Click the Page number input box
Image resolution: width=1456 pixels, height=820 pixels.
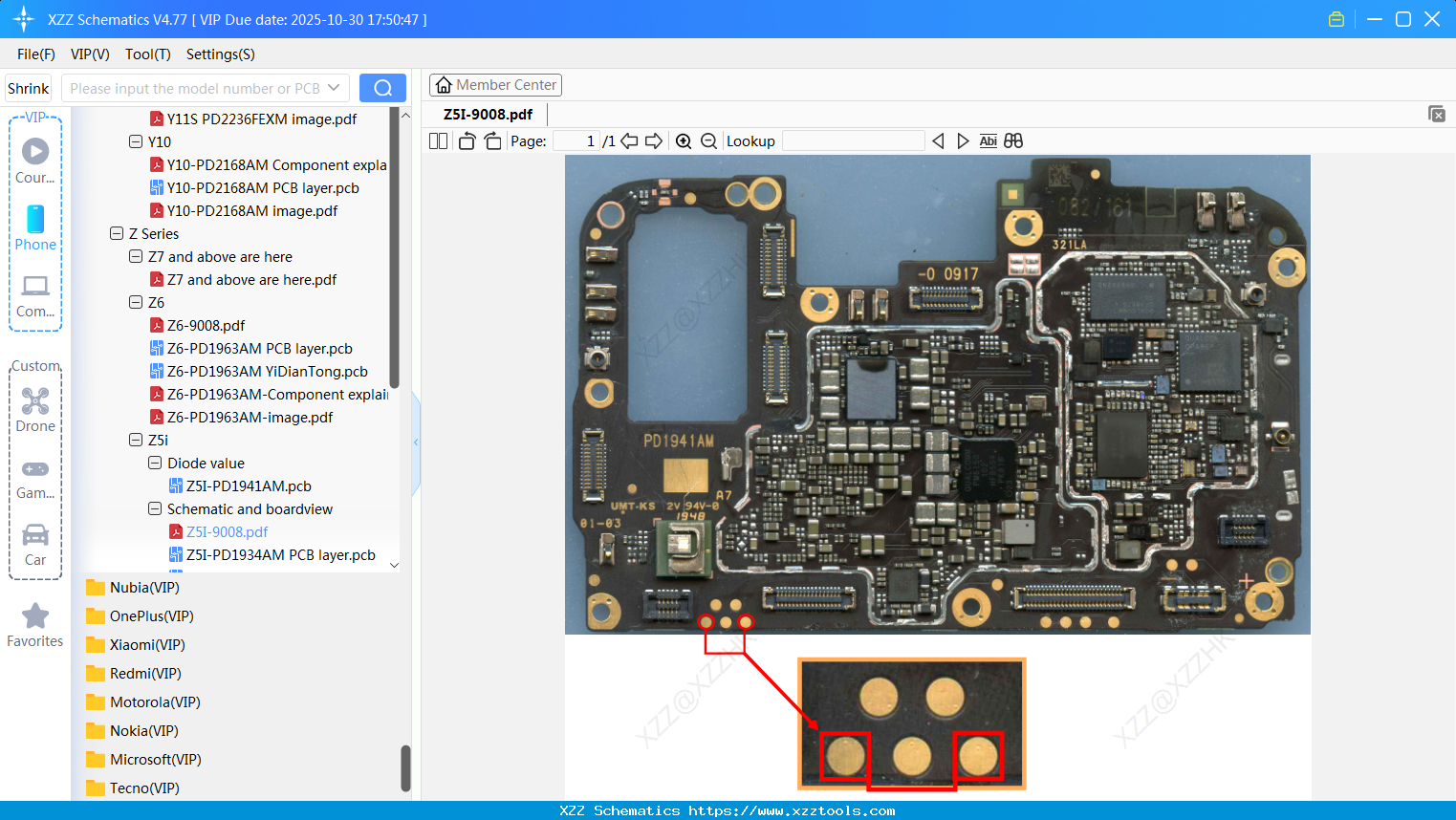(x=576, y=140)
